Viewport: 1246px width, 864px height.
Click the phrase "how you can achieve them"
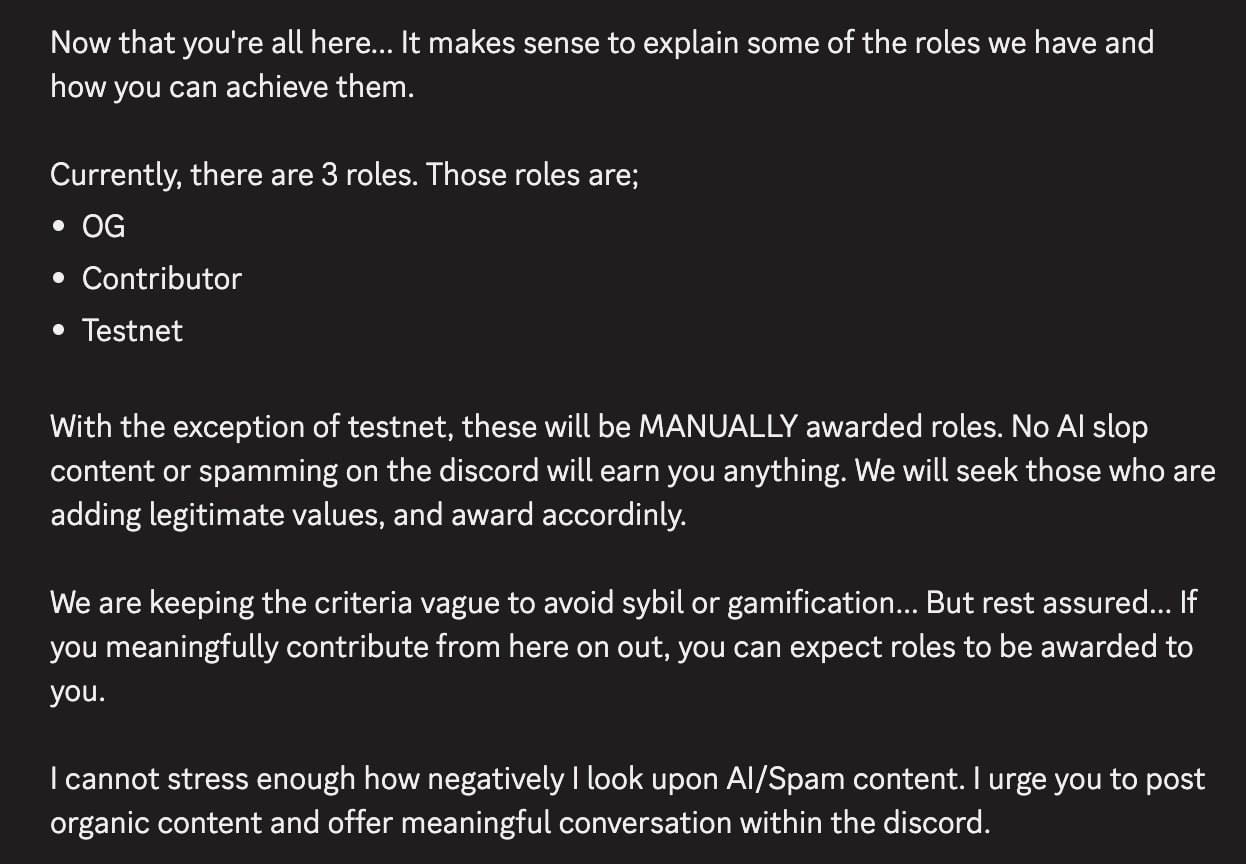[230, 87]
